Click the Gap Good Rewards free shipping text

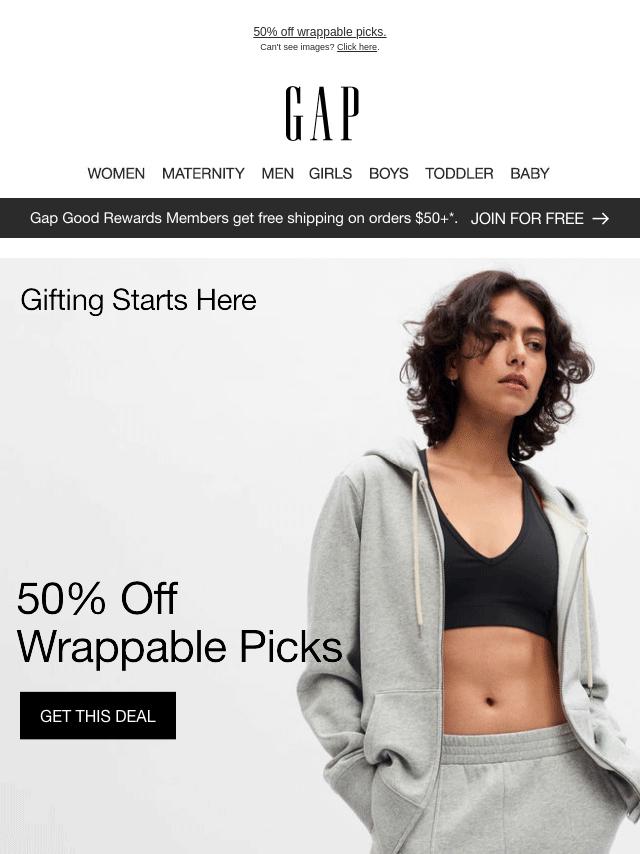coord(243,218)
